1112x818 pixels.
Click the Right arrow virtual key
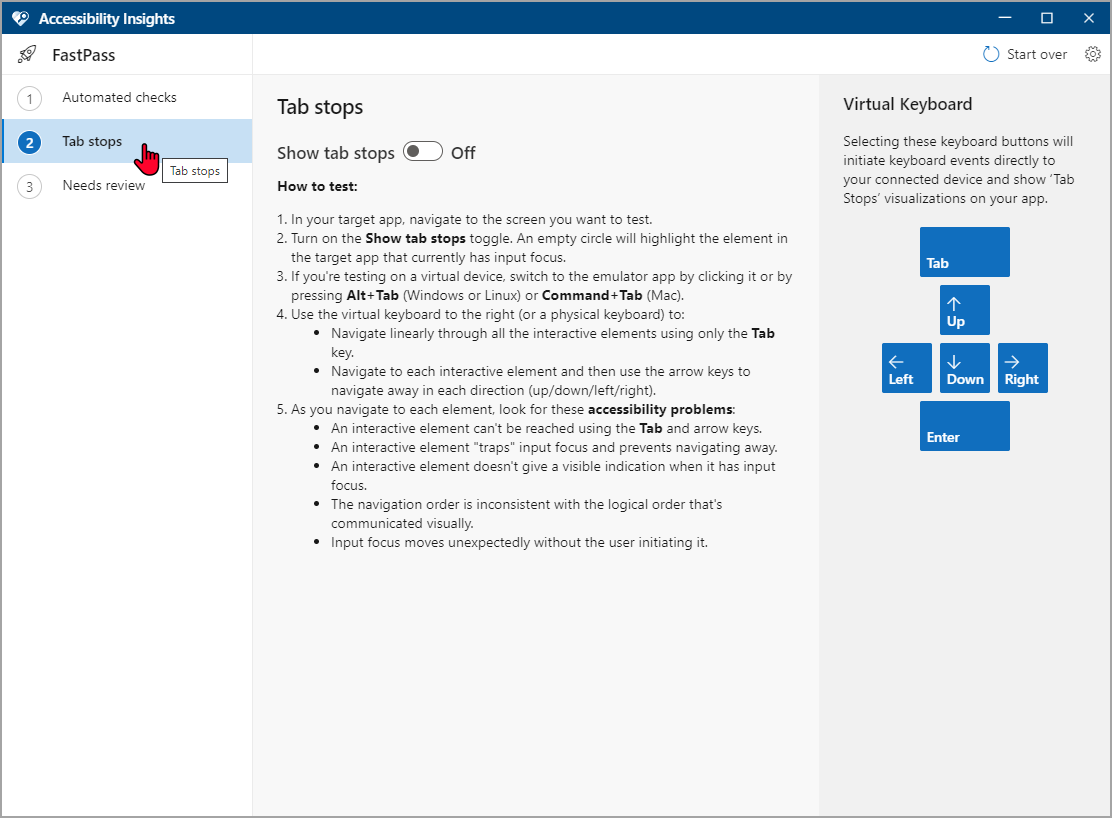tap(1023, 368)
